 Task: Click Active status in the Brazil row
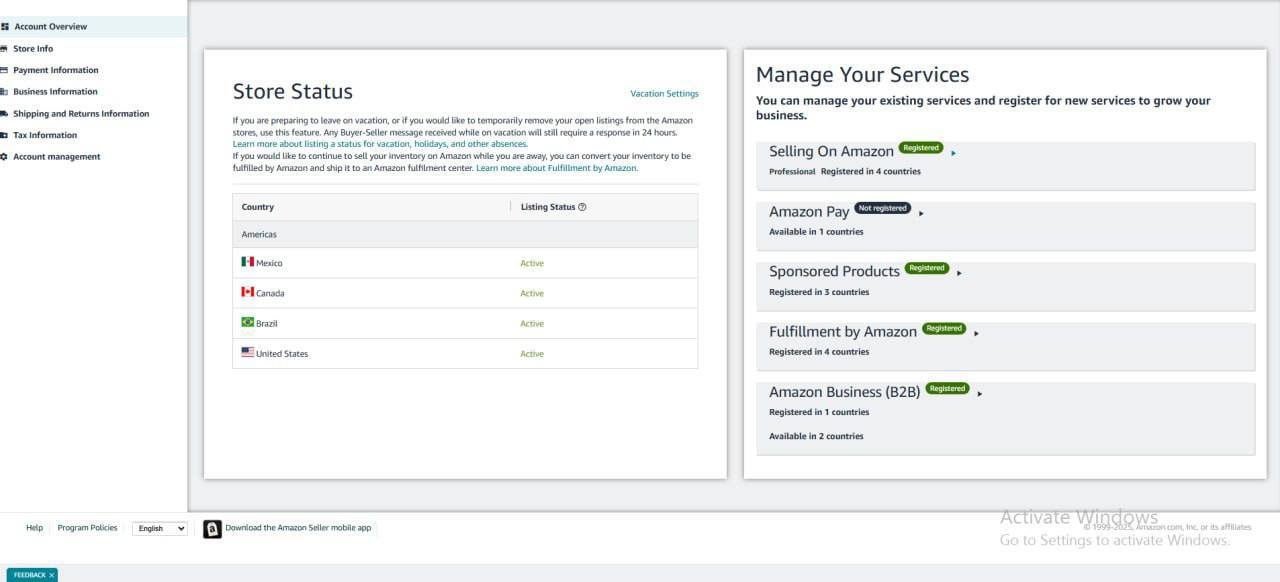tap(532, 323)
